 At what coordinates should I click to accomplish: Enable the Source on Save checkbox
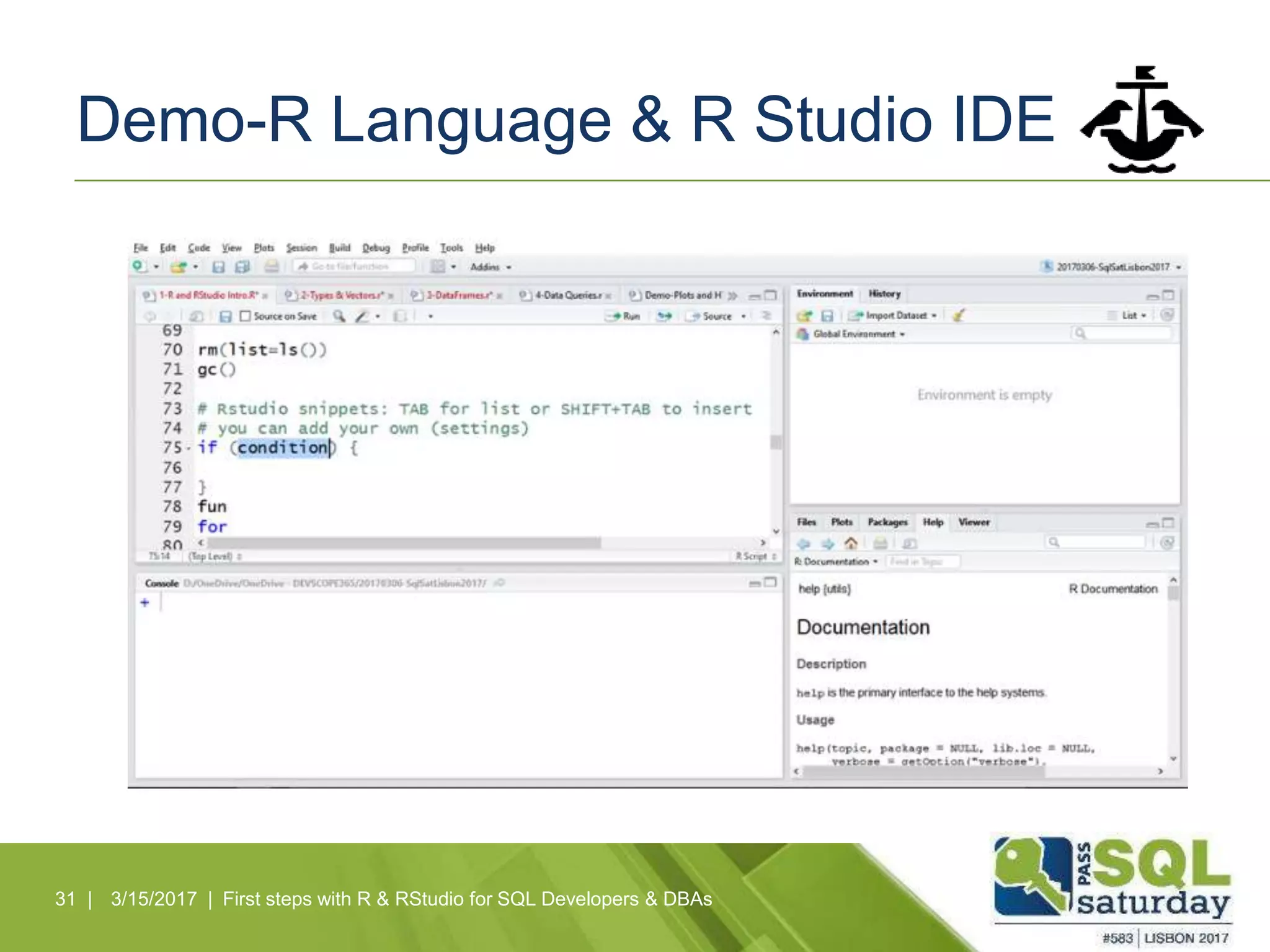pos(245,316)
